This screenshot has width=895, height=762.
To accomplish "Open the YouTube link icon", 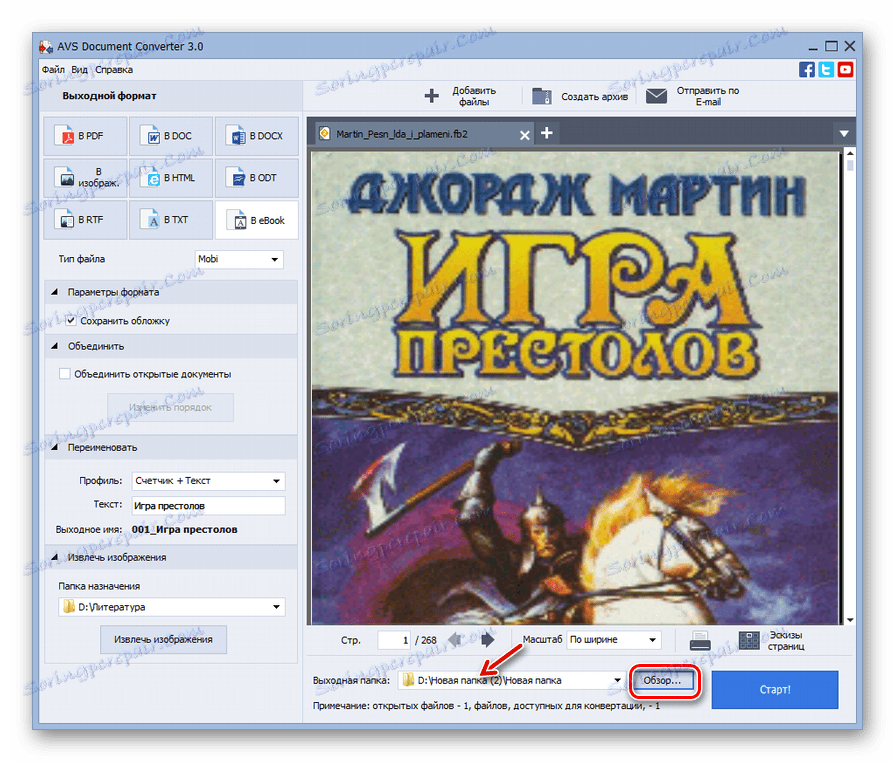I will click(845, 70).
